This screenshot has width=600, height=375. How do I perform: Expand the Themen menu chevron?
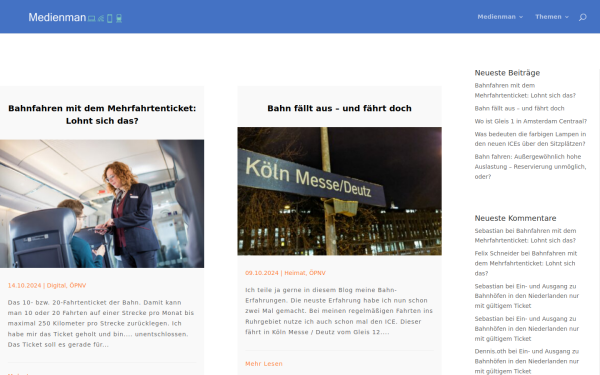pos(567,17)
